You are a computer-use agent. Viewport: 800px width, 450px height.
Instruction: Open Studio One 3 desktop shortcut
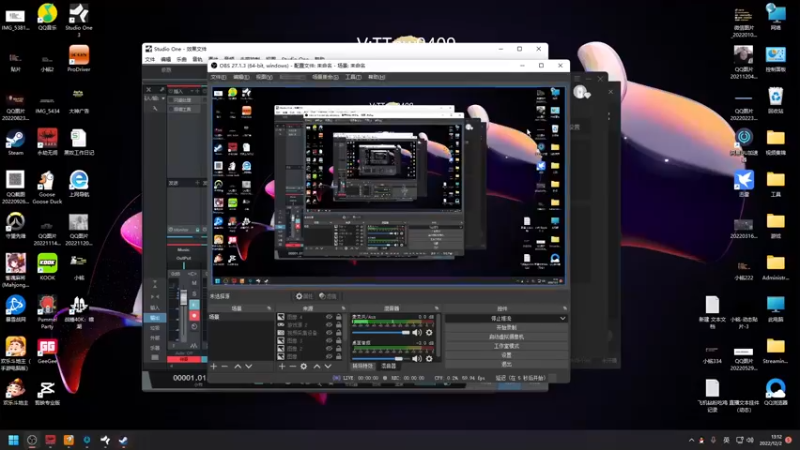[x=79, y=20]
